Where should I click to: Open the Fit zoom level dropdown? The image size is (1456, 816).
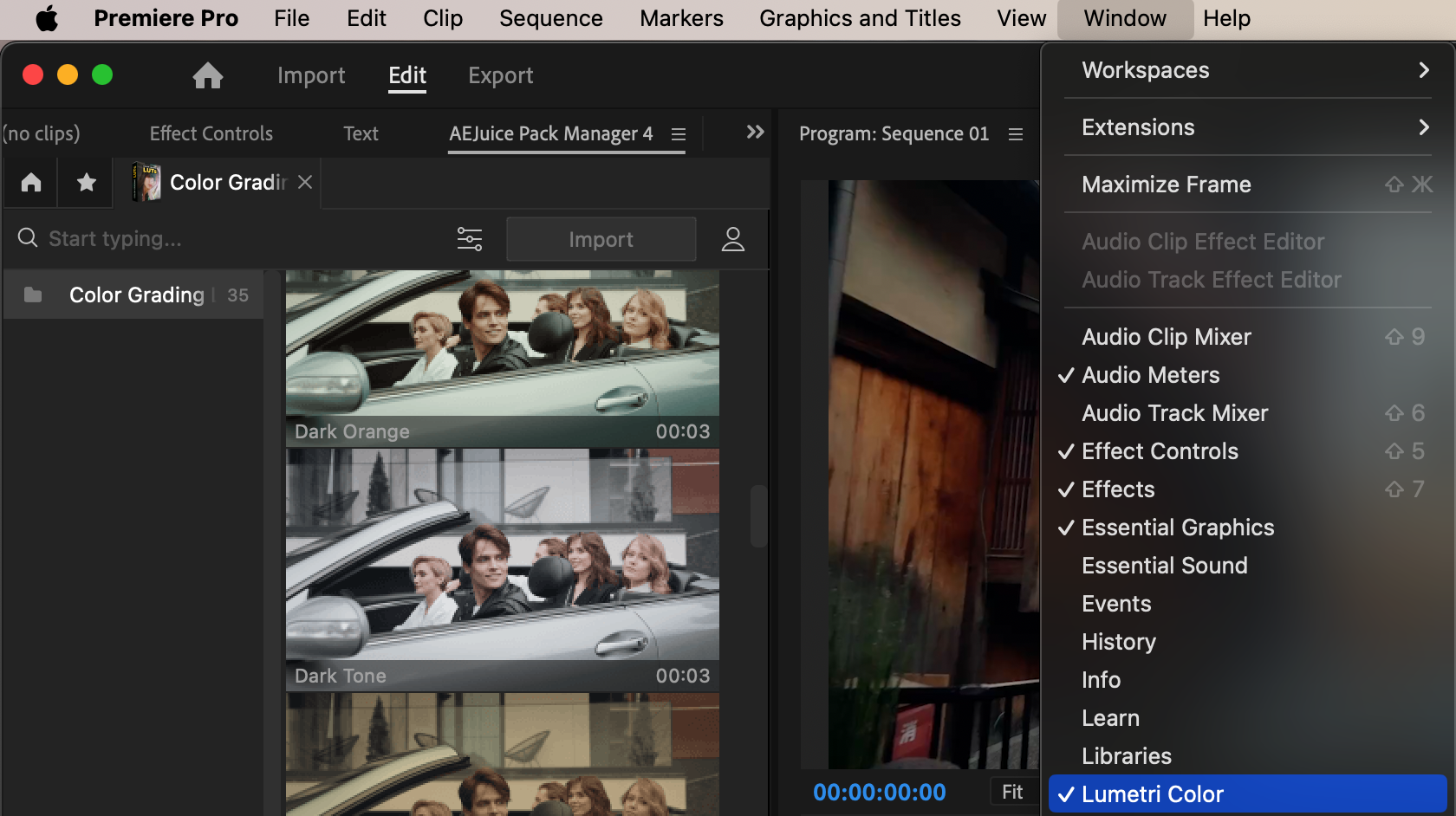[1012, 792]
